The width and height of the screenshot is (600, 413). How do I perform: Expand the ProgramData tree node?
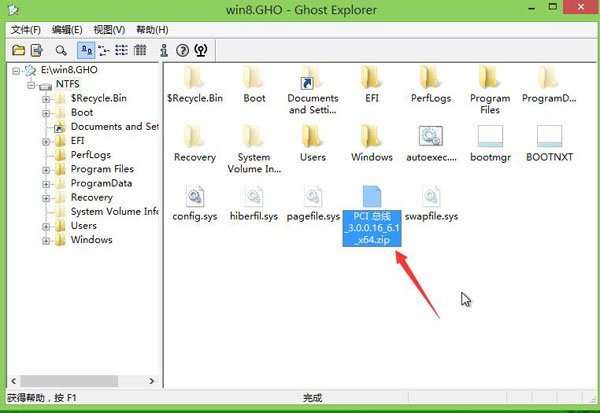(46, 184)
